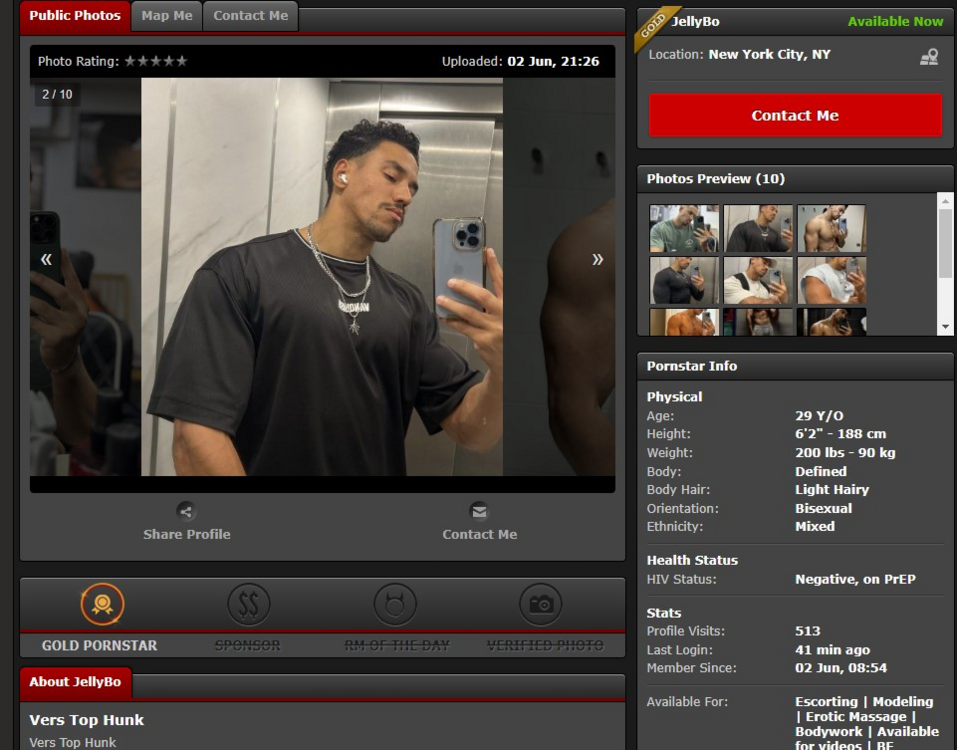Open the Map Me tab

167,16
